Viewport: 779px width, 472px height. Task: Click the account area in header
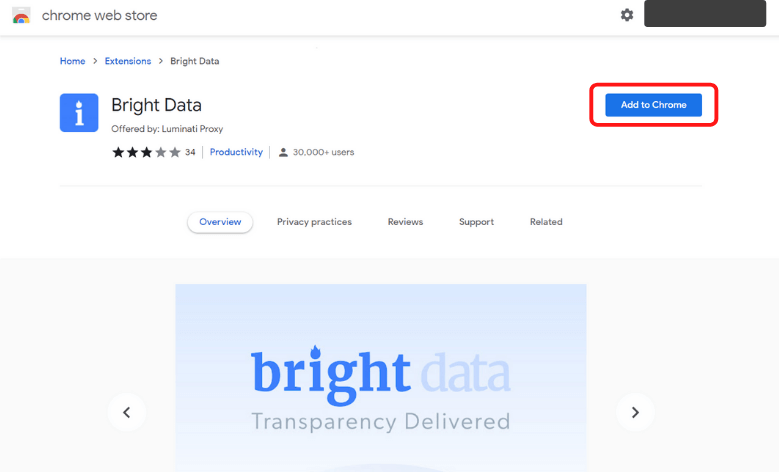[704, 15]
